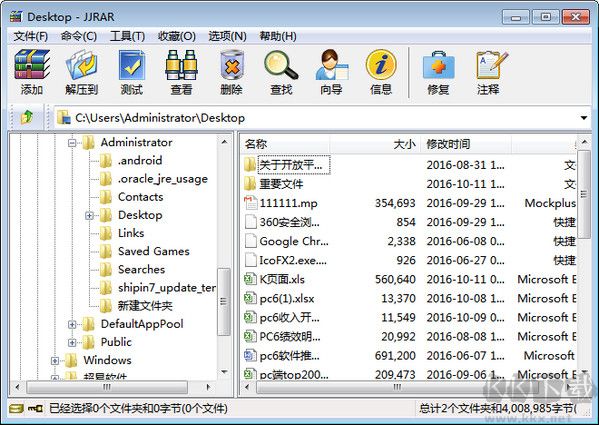Click the Excel icon of PC6绩效明...
Image resolution: width=599 pixels, height=425 pixels.
tap(250, 336)
